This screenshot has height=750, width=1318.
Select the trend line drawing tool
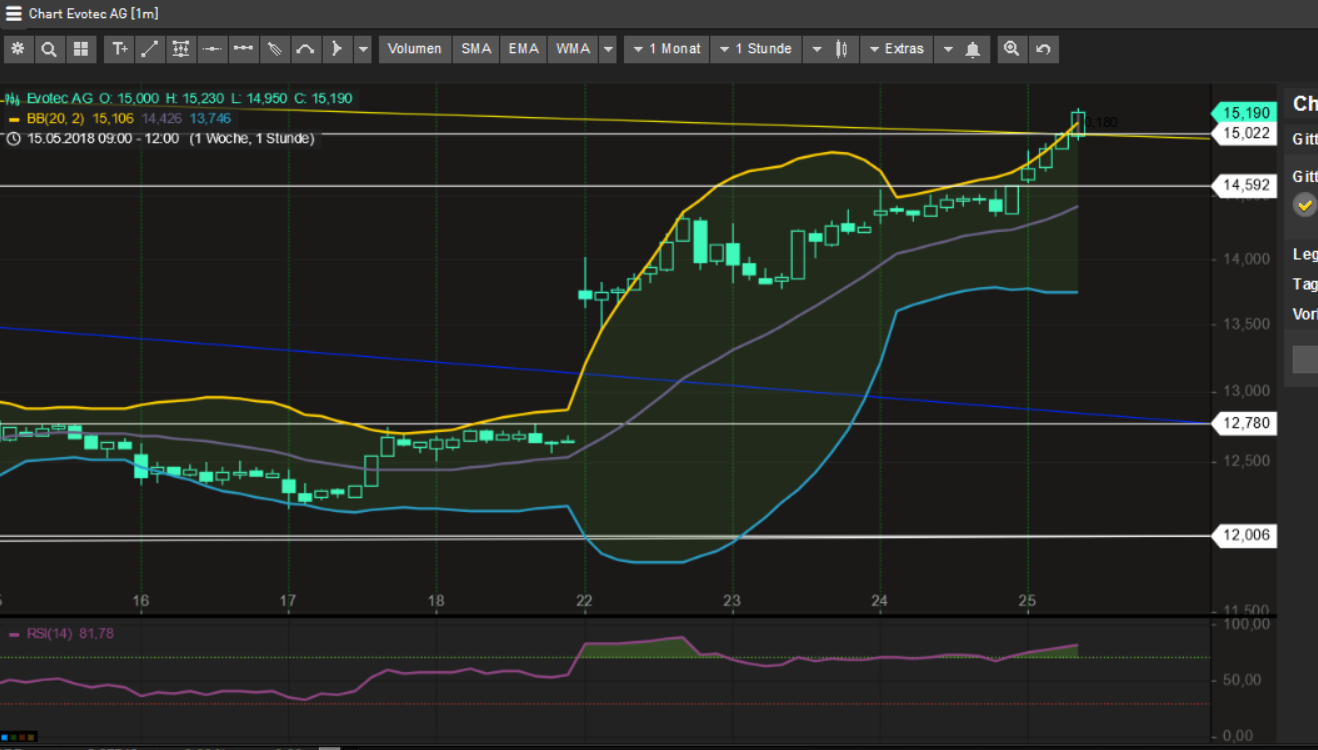click(x=149, y=49)
